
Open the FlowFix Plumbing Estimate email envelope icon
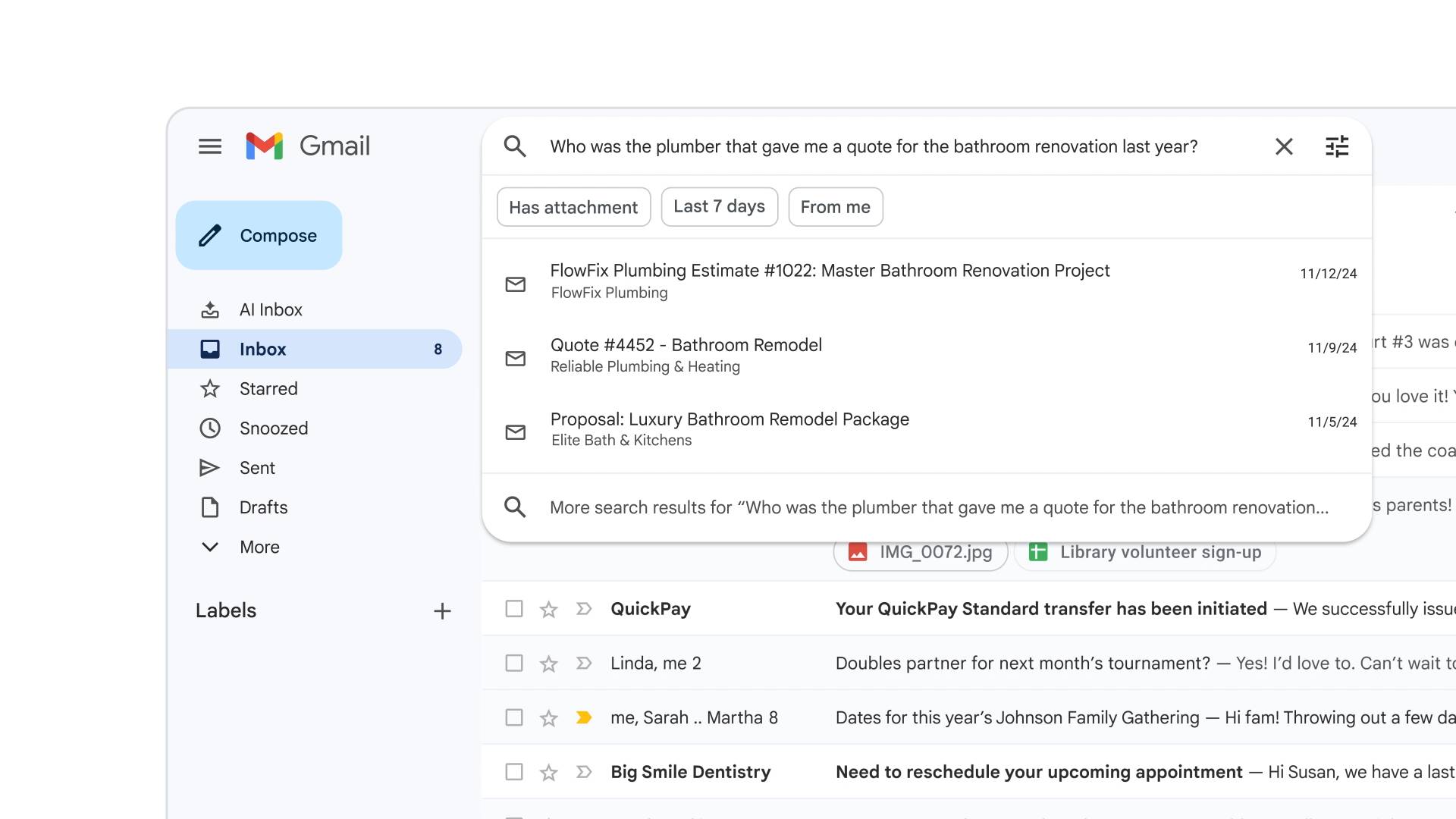coord(516,284)
